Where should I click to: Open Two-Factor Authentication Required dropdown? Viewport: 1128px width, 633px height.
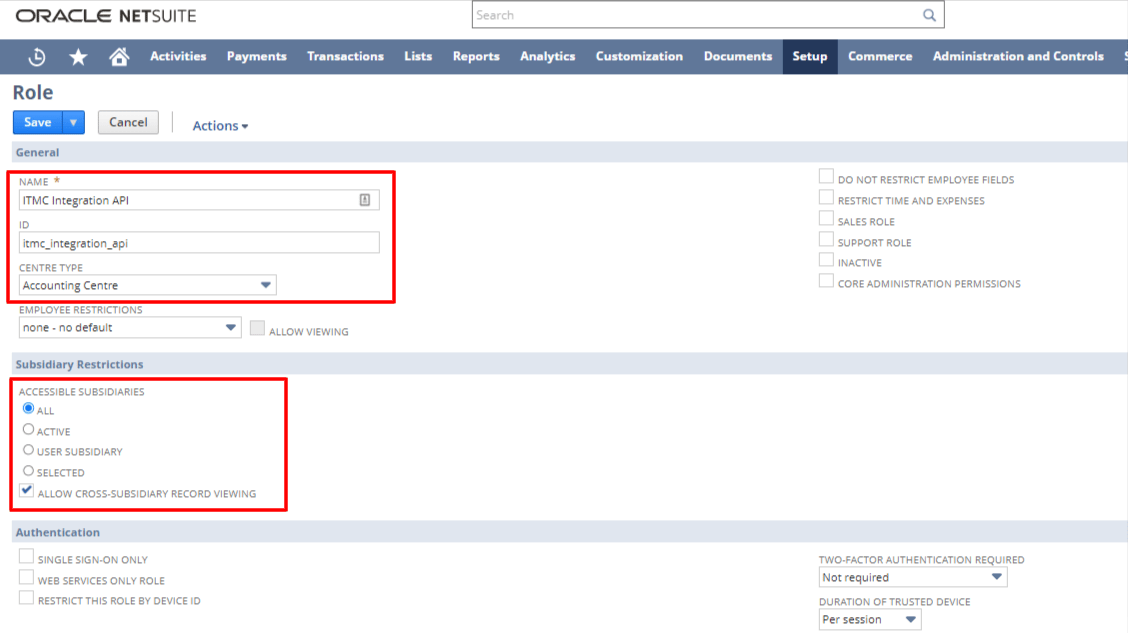(x=913, y=577)
